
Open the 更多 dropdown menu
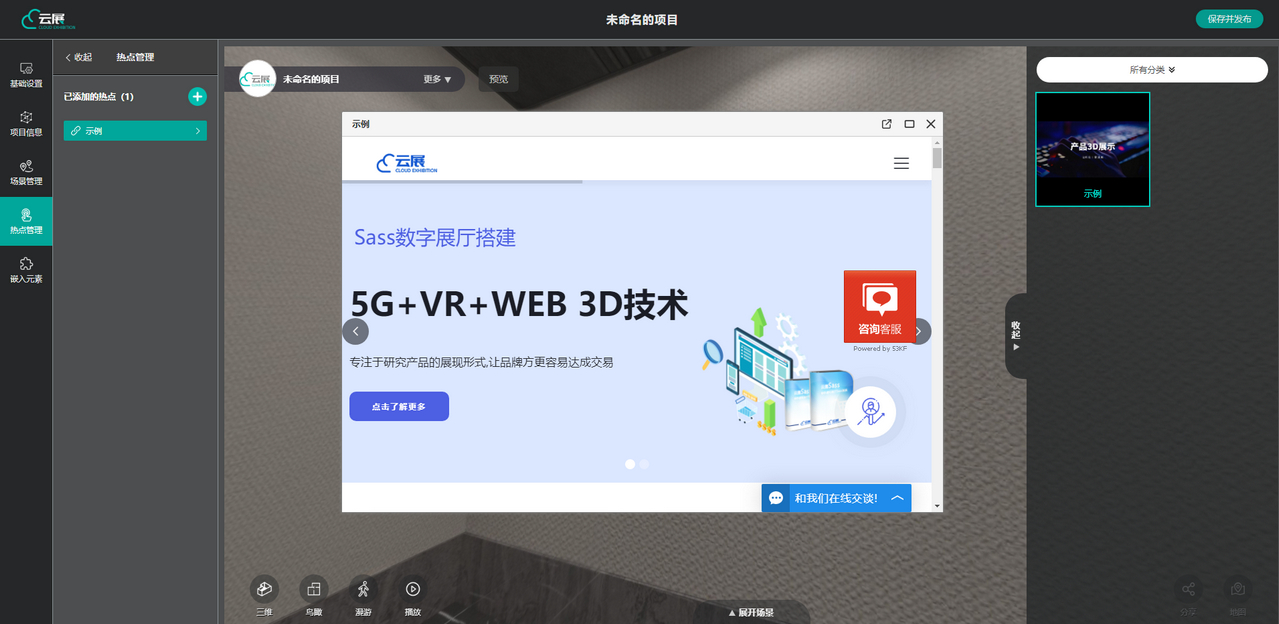437,79
